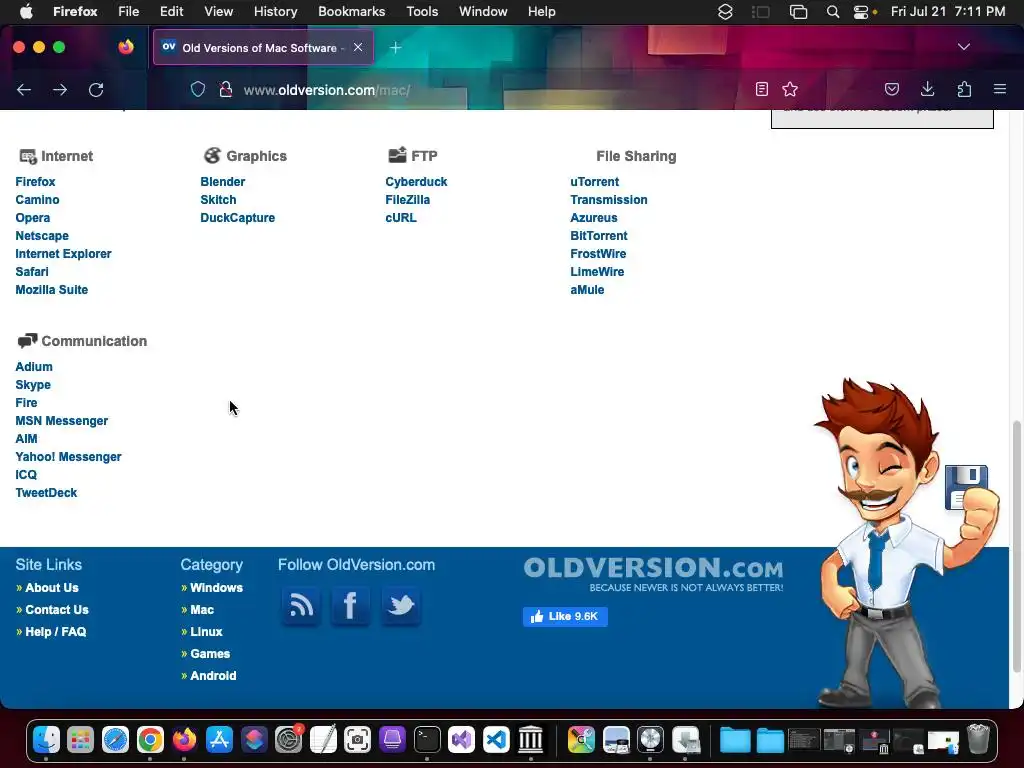Select the Old Versions of Mac Software tab
This screenshot has height=768, width=1024.
click(x=263, y=47)
